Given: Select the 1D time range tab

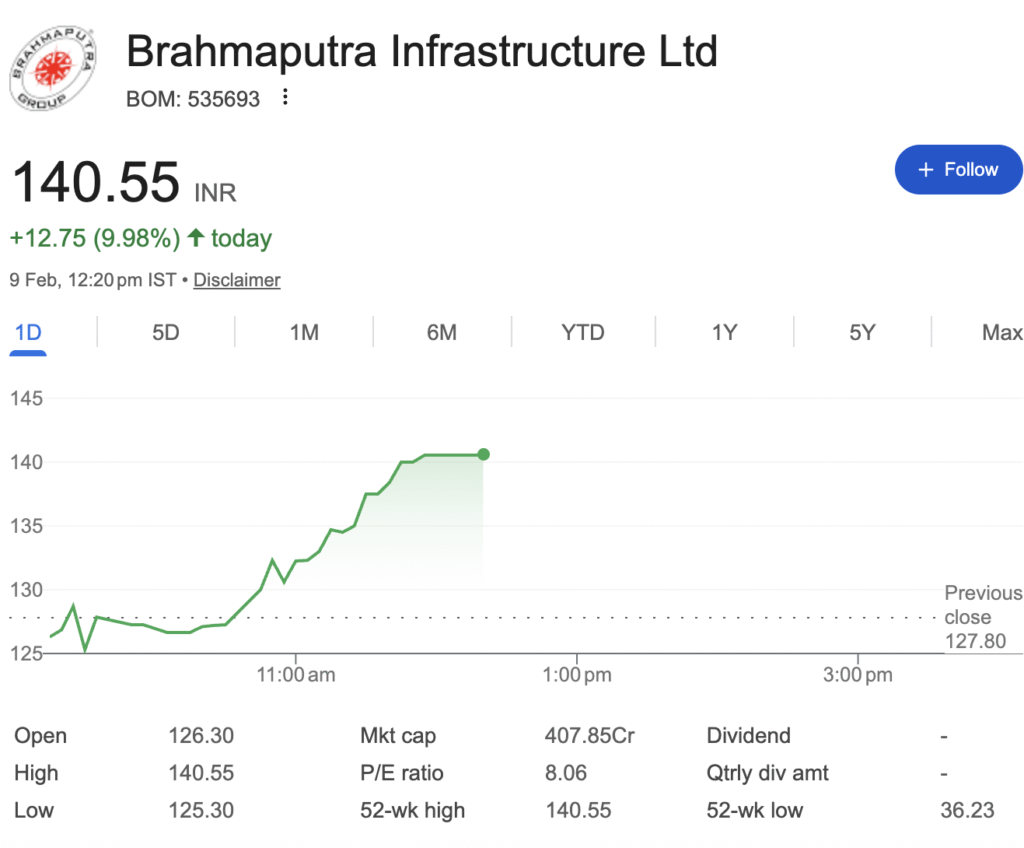Looking at the screenshot, I should click(28, 332).
